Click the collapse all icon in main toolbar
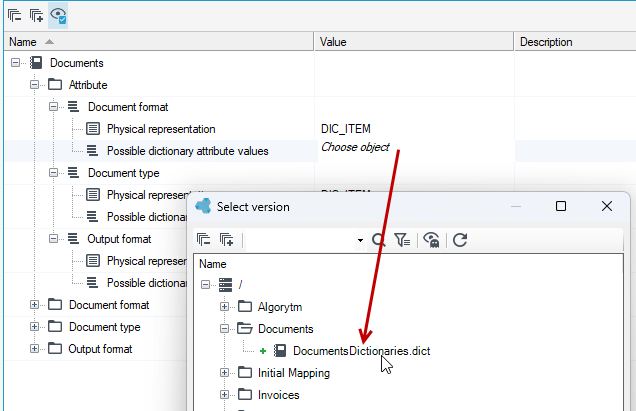This screenshot has width=636, height=411. (15, 15)
